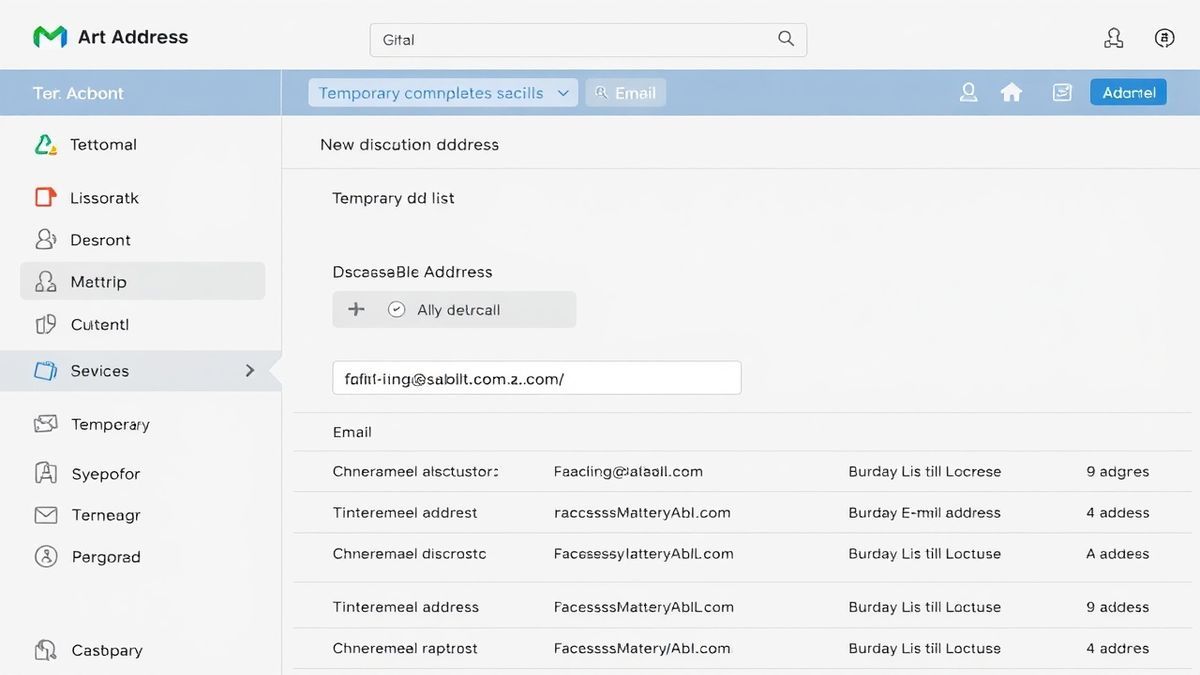The height and width of the screenshot is (675, 1200).
Task: Click the Terneagr mail icon
Action: (46, 515)
